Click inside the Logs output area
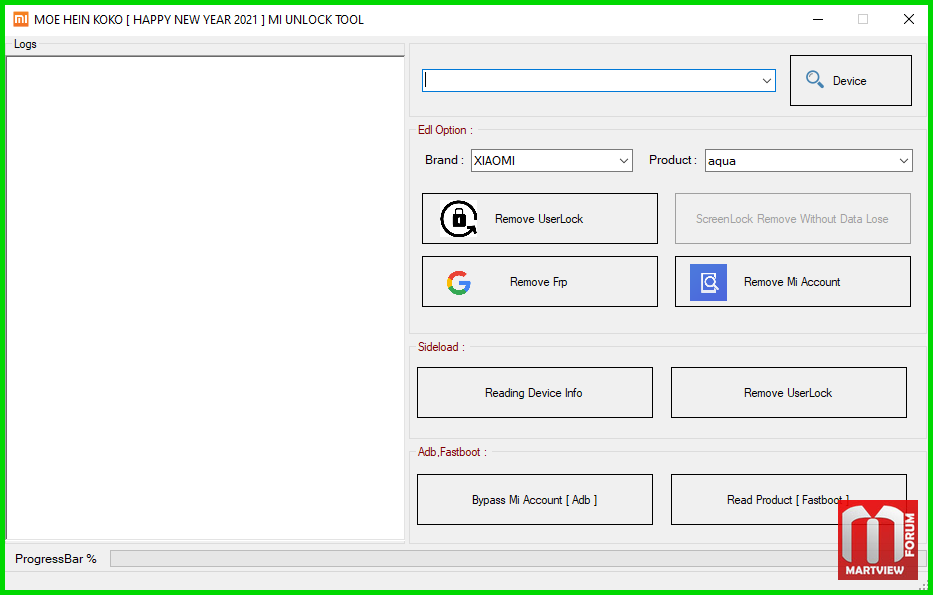This screenshot has height=595, width=933. coord(205,298)
